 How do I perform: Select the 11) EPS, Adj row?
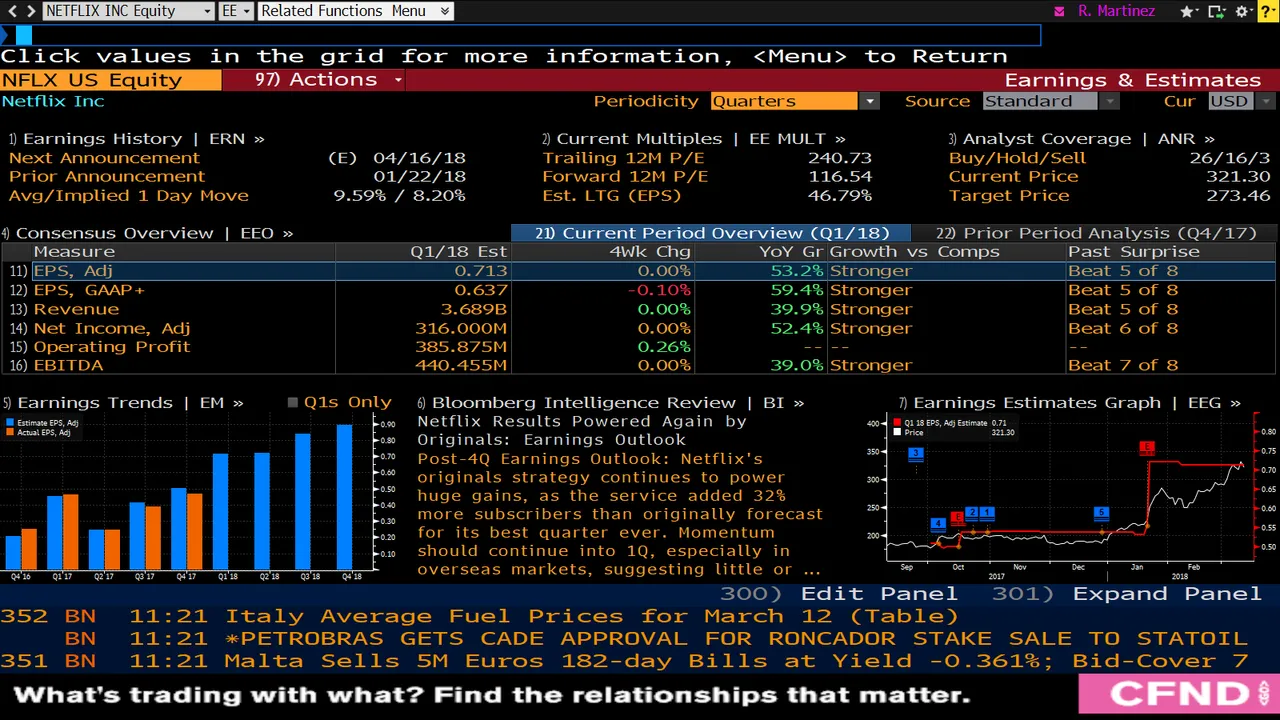click(x=638, y=271)
